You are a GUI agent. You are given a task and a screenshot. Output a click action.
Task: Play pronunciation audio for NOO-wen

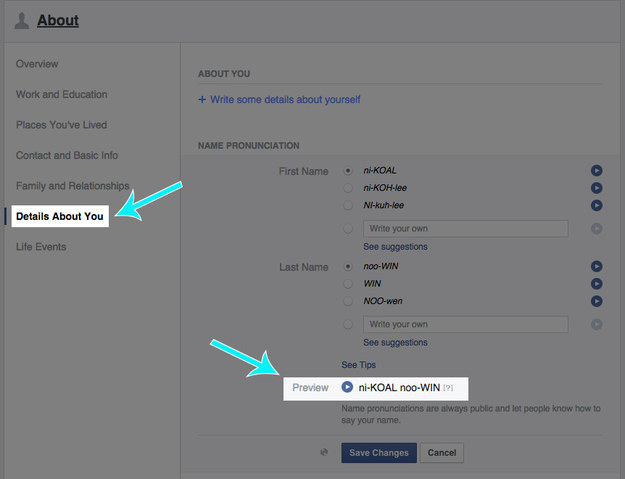point(596,301)
